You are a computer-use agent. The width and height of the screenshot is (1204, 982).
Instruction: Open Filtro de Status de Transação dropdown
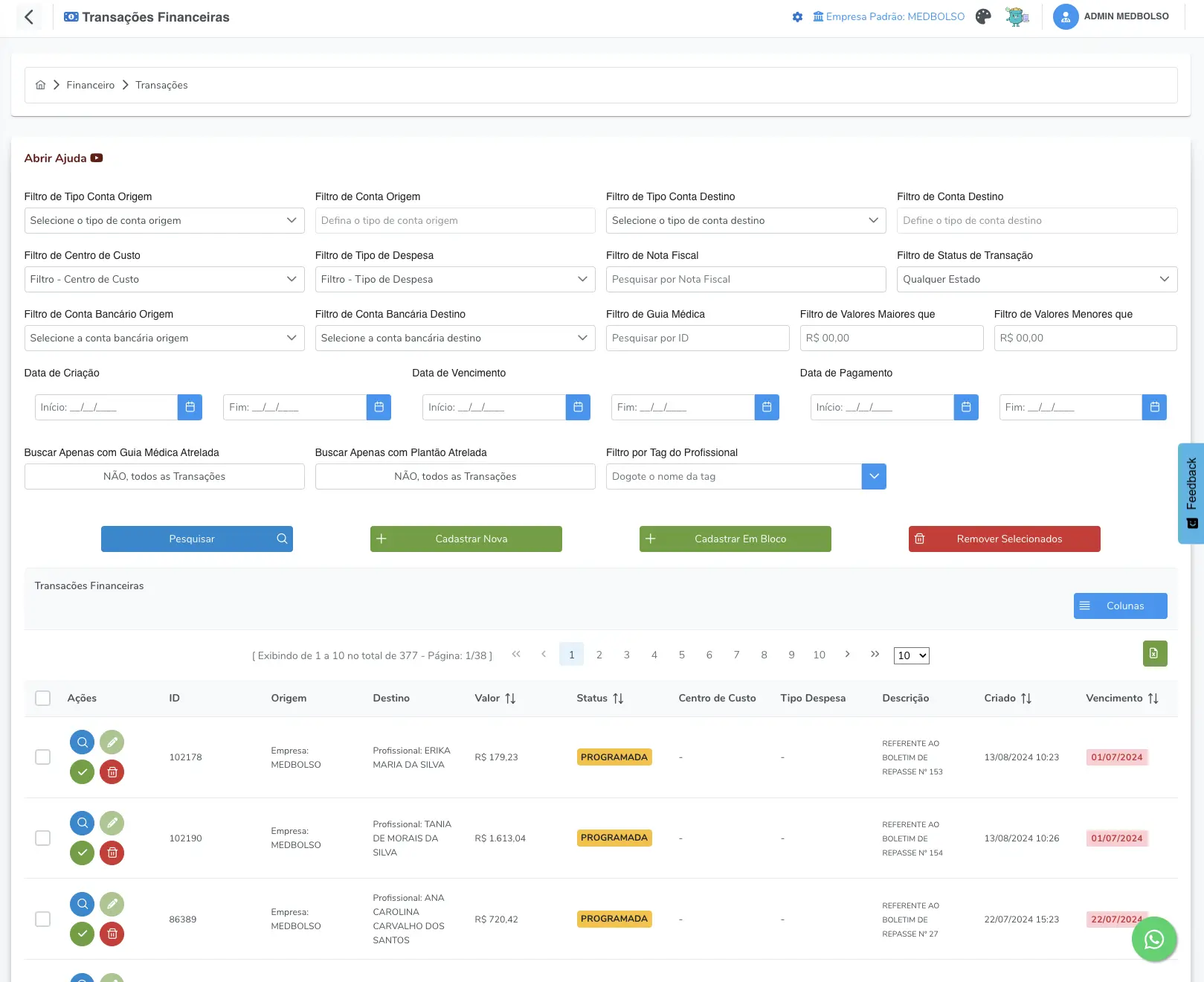point(1037,279)
